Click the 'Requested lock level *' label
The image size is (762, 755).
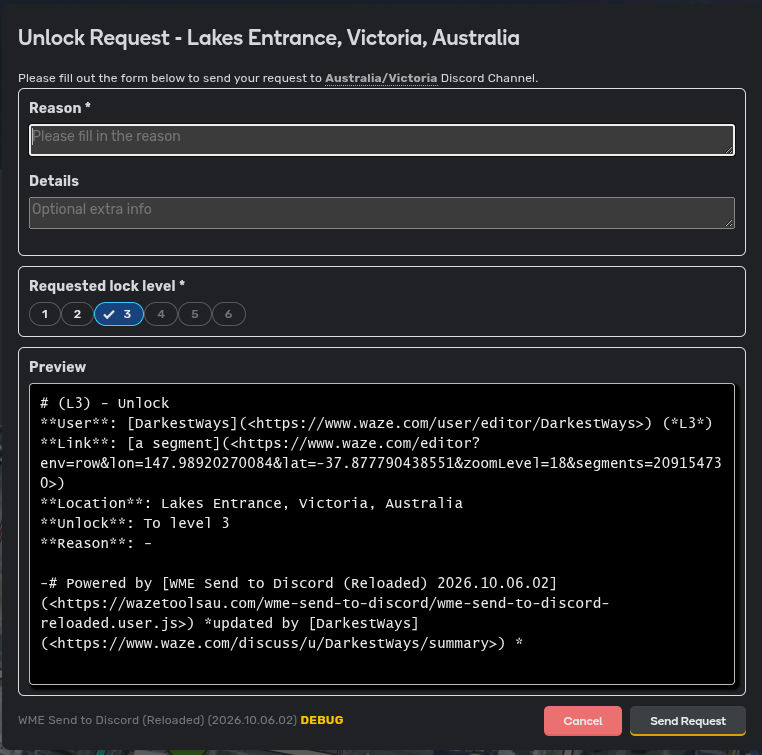[107, 286]
